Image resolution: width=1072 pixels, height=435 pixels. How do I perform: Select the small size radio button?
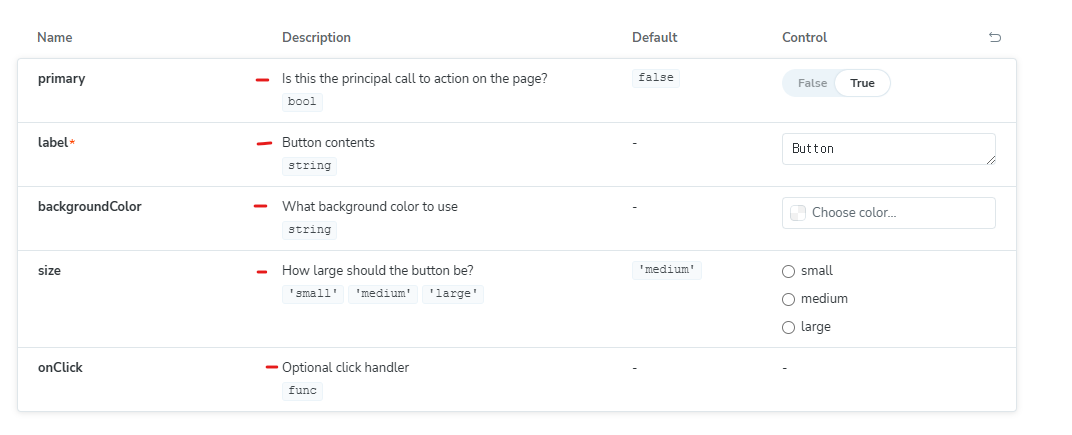click(788, 272)
